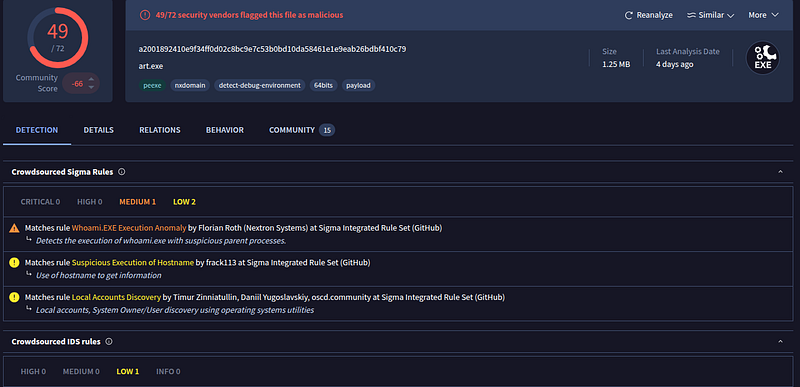Click the 64bits tag
800x387 pixels.
tap(323, 85)
